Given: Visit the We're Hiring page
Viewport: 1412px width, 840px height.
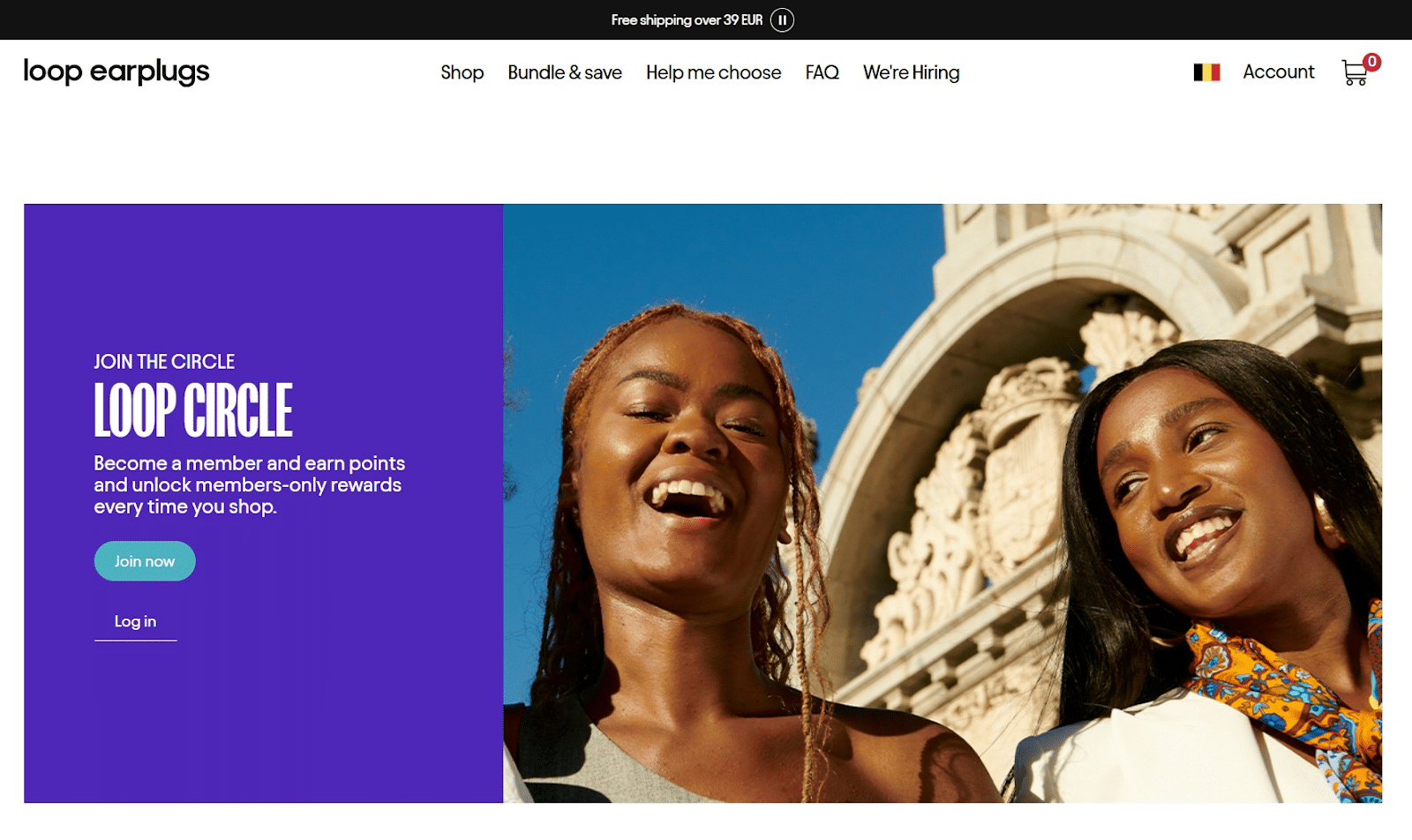Looking at the screenshot, I should pos(911,72).
